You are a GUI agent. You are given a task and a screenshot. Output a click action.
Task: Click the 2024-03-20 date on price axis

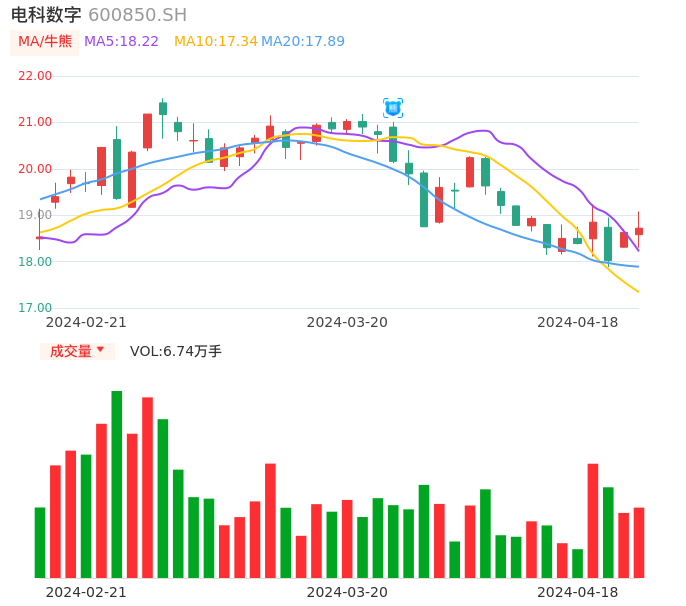point(347,322)
